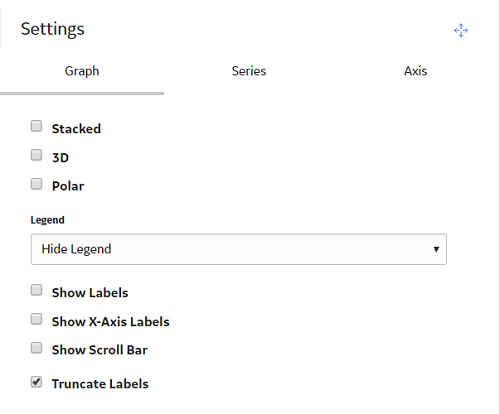This screenshot has width=500, height=414.
Task: Open the Hide Legend combo box
Action: click(239, 249)
